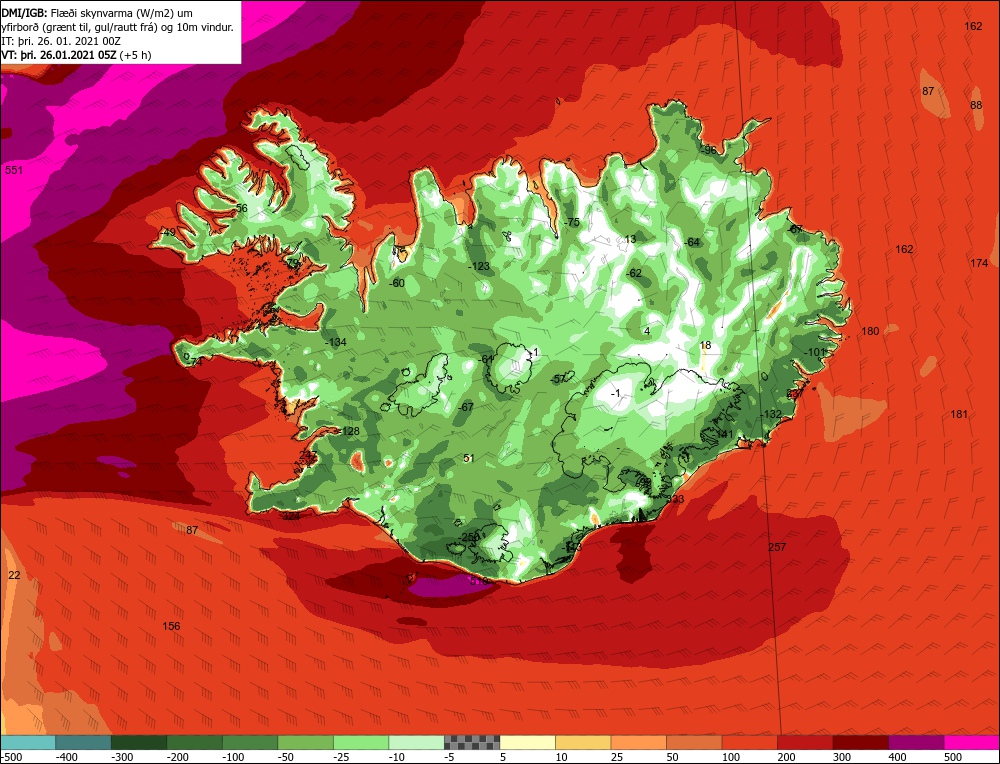This screenshot has width=1000, height=764.
Task: Click the dark maroon 300 to 400 legend swatch
Action: click(860, 742)
